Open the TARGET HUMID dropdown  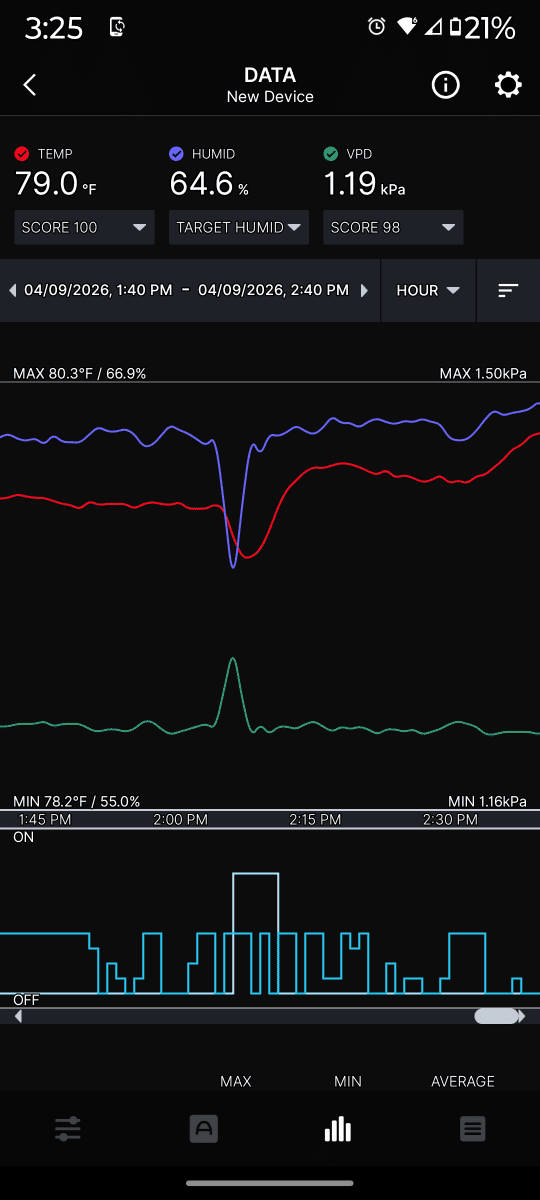click(239, 227)
